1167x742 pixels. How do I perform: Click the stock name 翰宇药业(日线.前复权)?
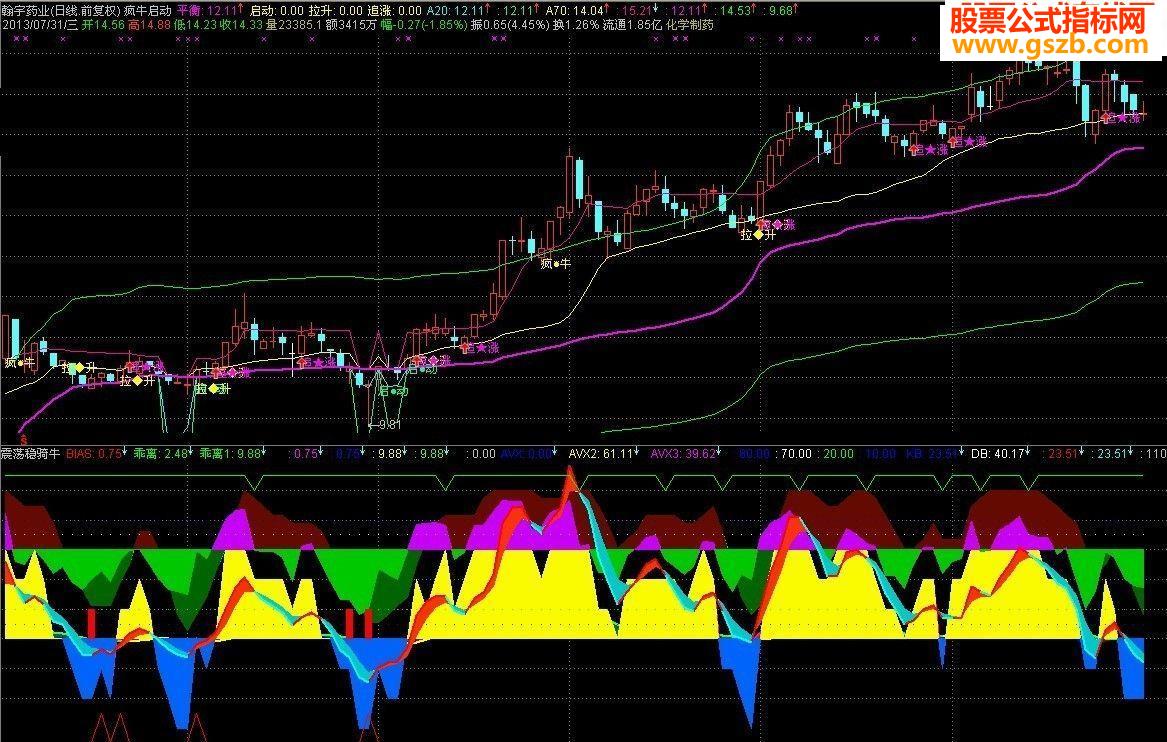61,11
